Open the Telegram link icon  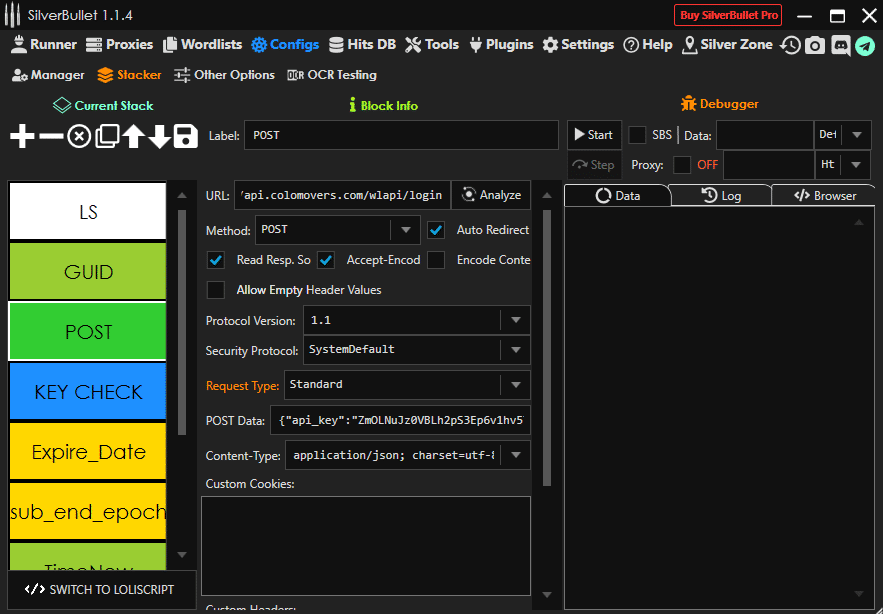click(x=865, y=45)
